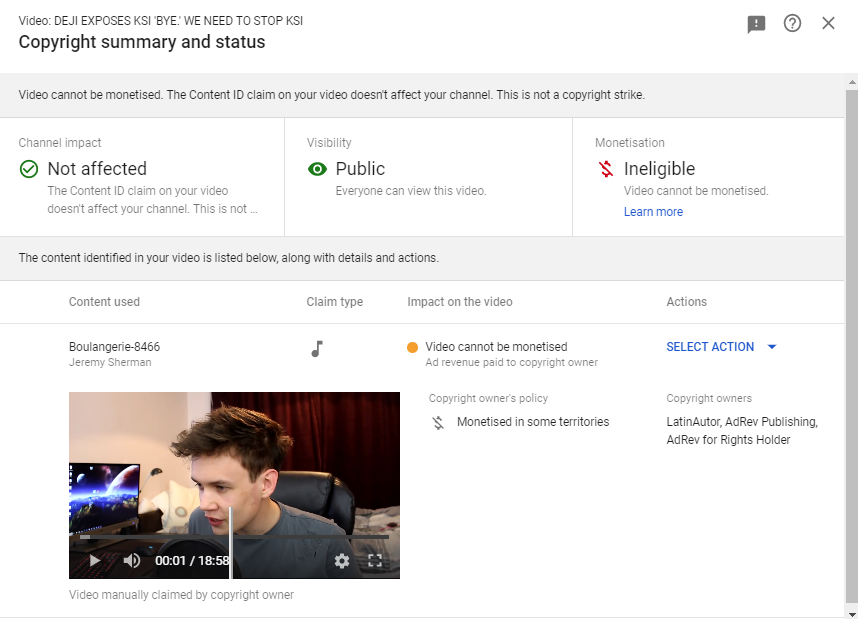Image resolution: width=858 pixels, height=619 pixels.
Task: Click the Channel impact label
Action: 60,143
